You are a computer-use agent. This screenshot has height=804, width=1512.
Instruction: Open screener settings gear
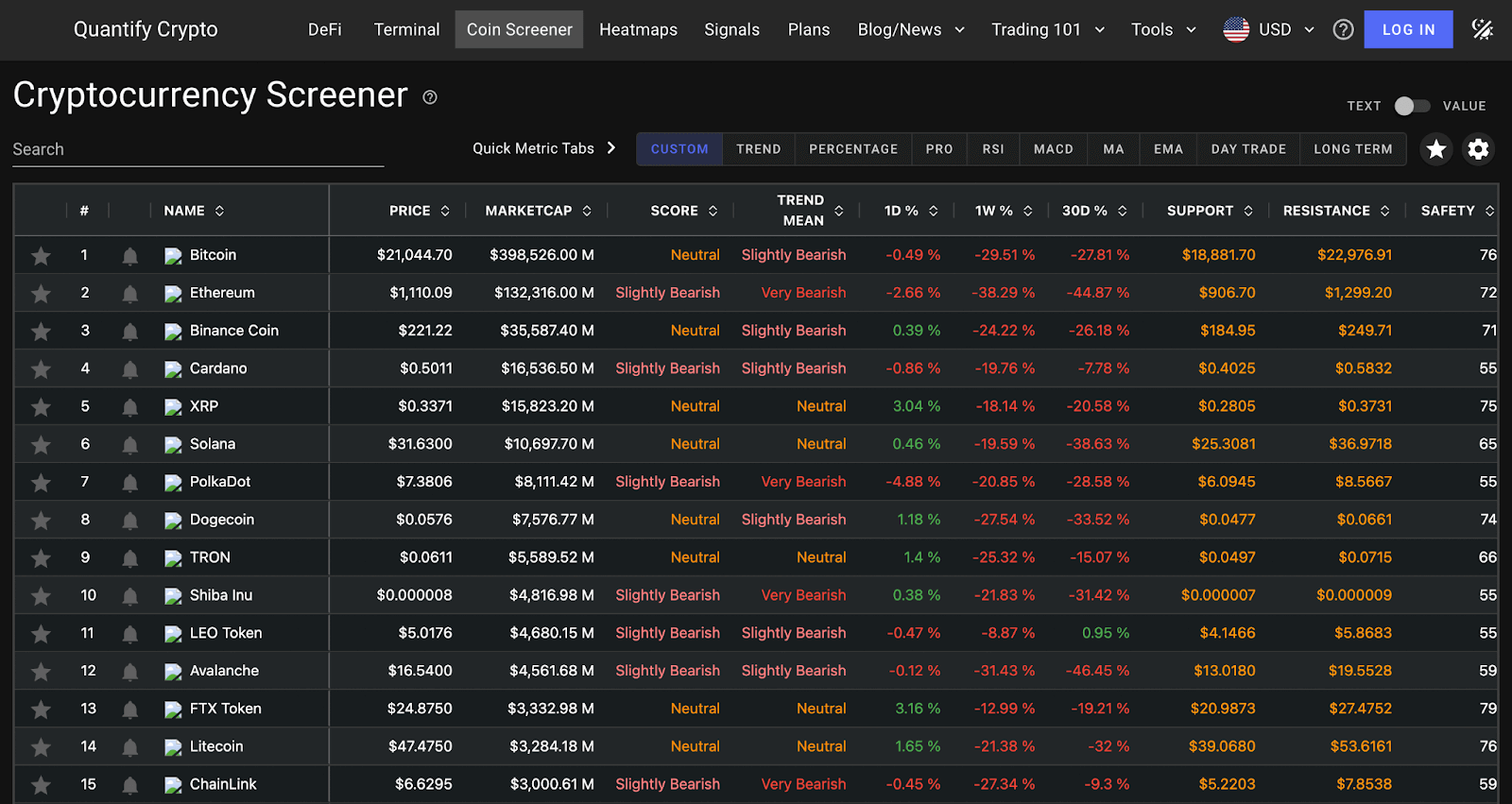pyautogui.click(x=1478, y=148)
